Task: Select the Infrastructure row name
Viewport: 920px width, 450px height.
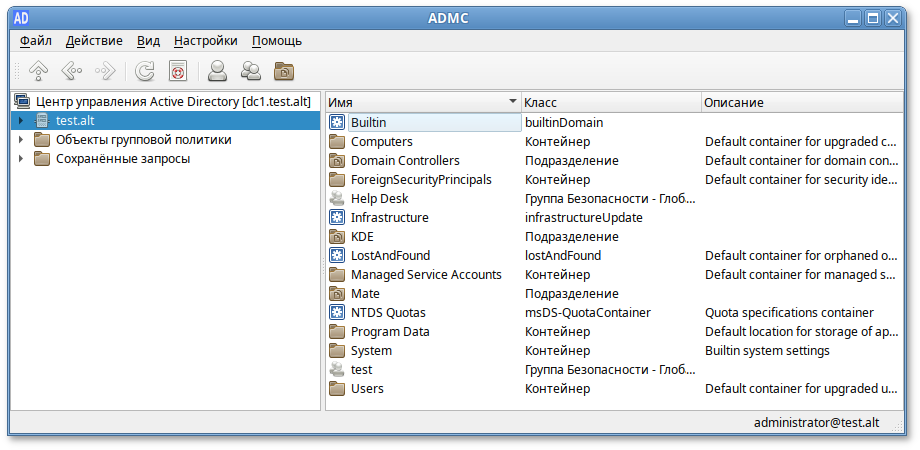Action: [390, 217]
